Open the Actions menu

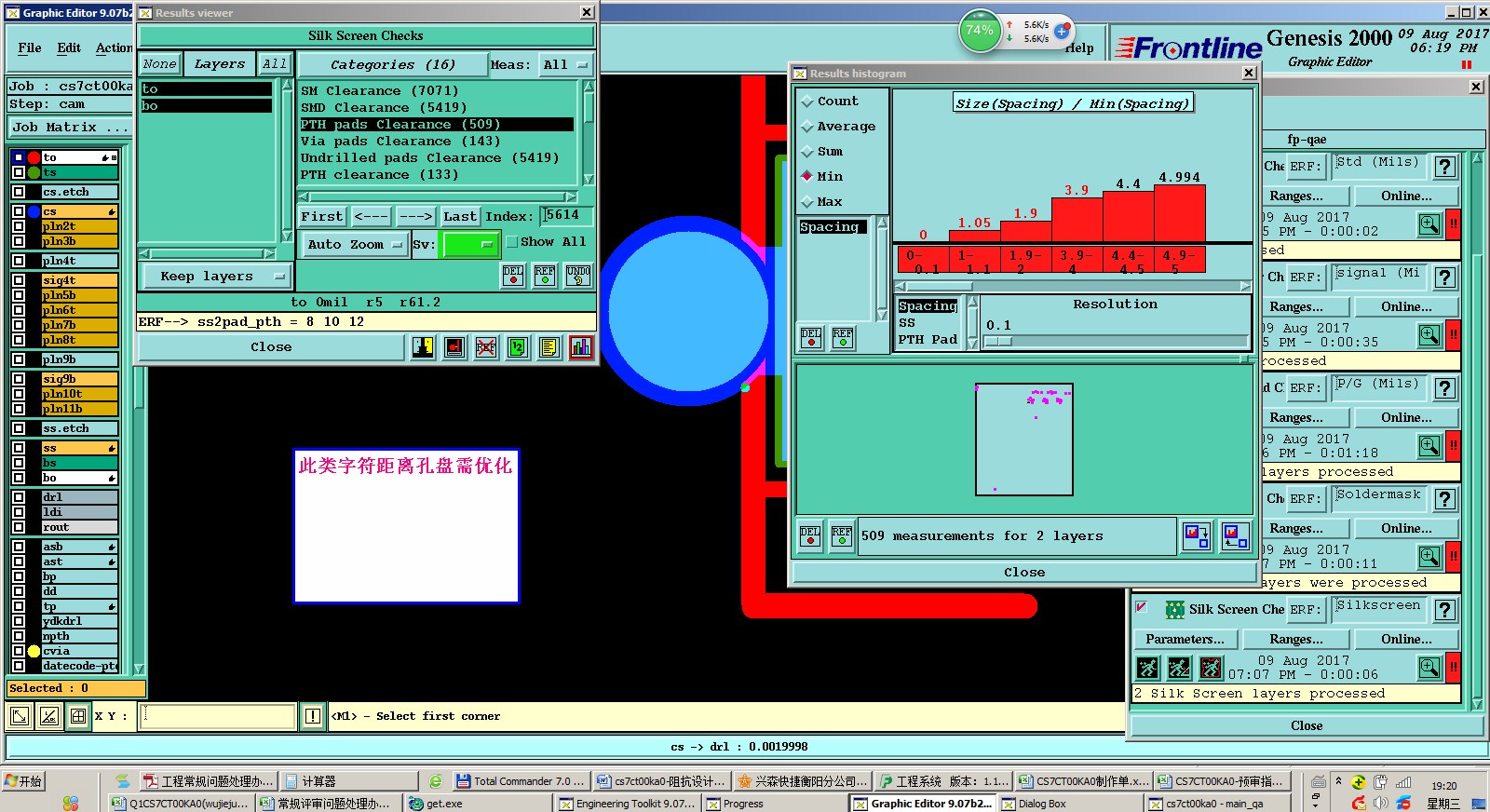[x=114, y=47]
